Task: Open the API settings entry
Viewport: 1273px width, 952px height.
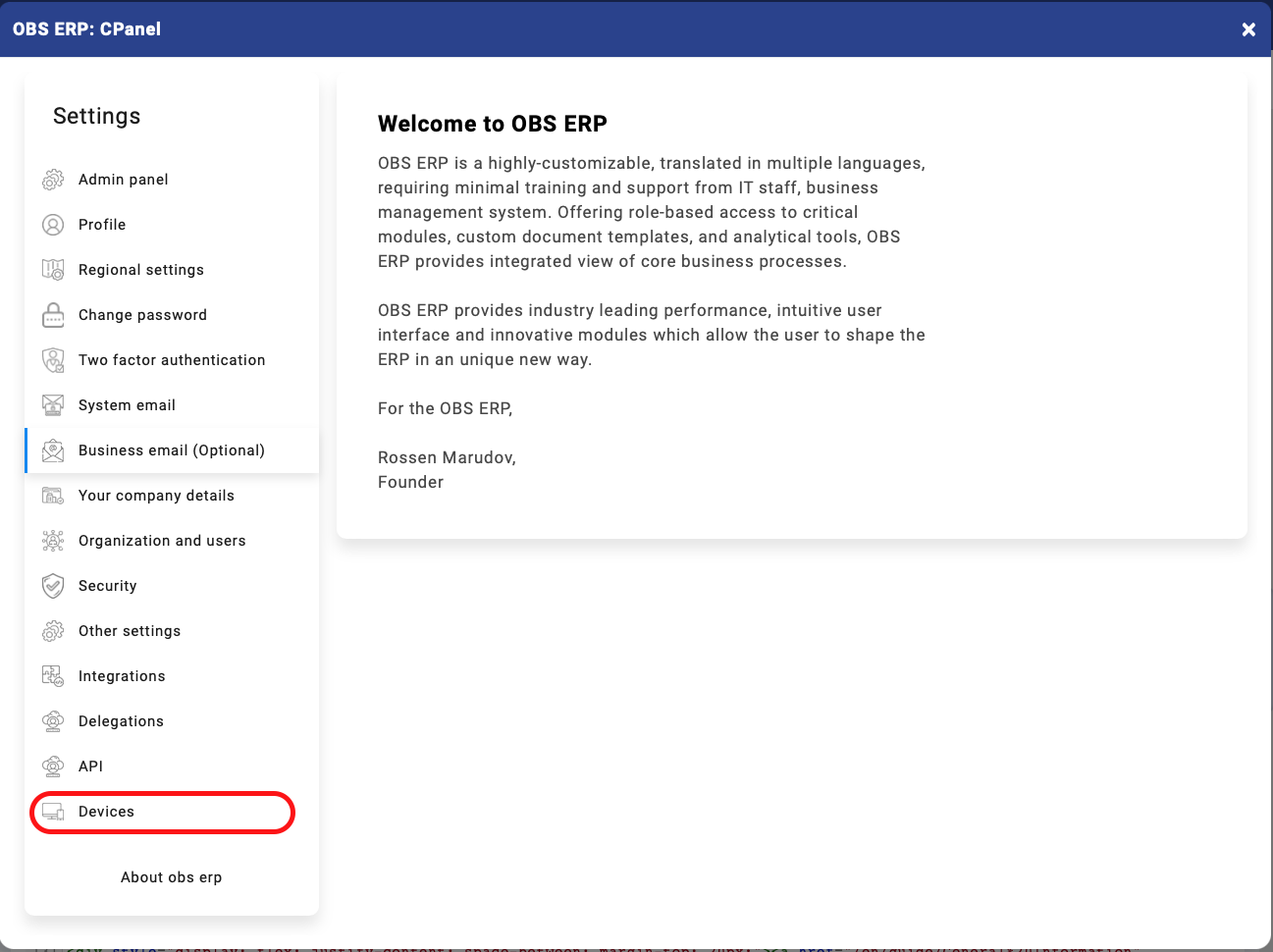Action: 172,767
